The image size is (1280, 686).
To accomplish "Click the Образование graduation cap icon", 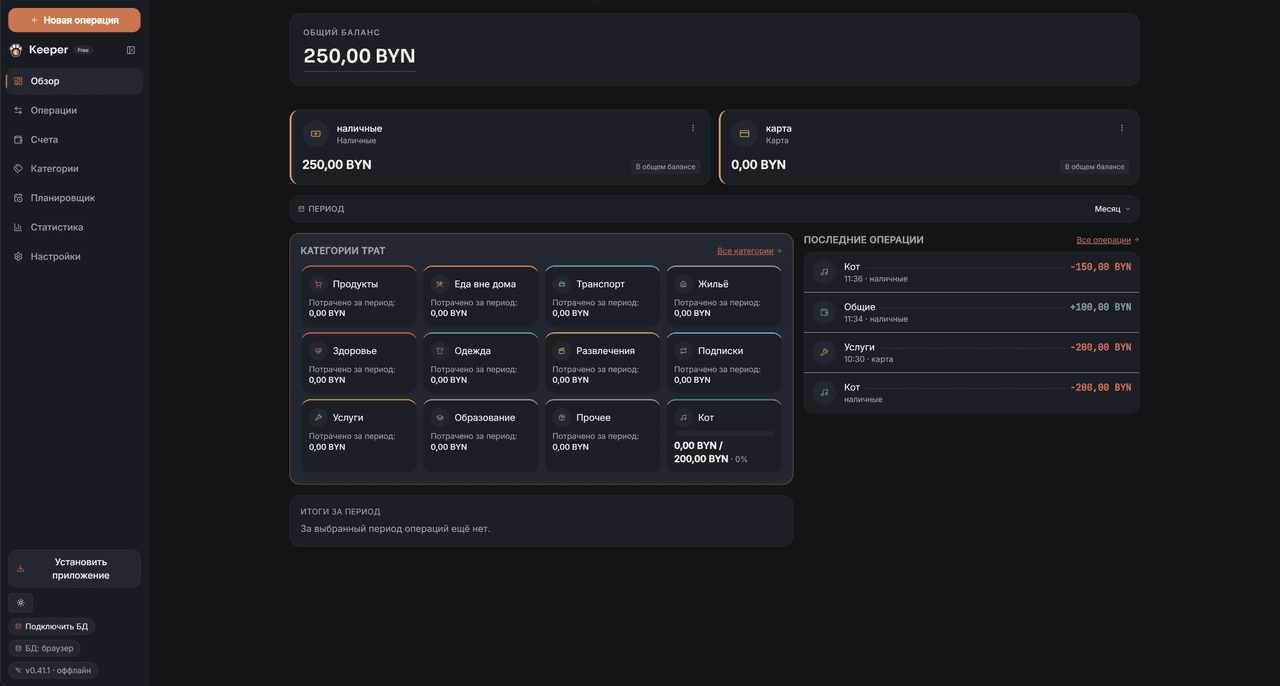I will tap(440, 417).
